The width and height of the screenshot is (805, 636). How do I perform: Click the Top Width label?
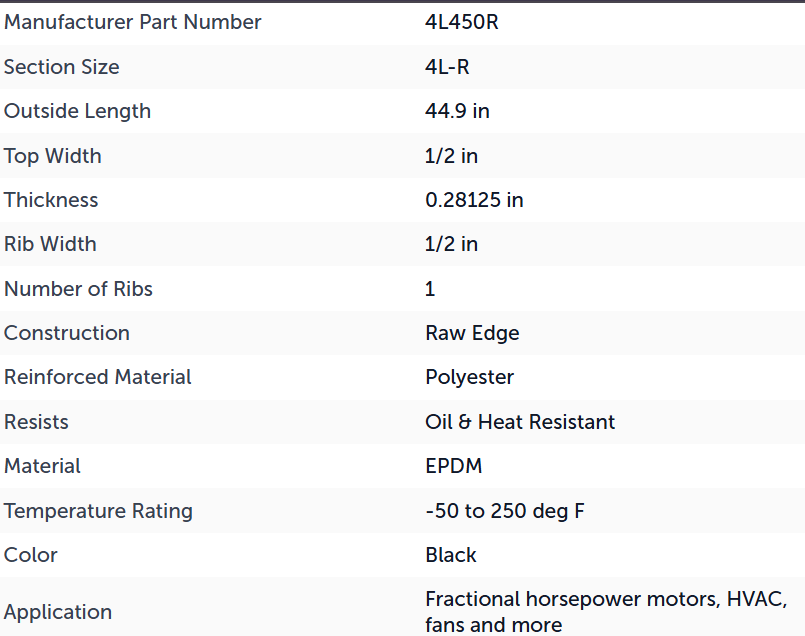(53, 156)
